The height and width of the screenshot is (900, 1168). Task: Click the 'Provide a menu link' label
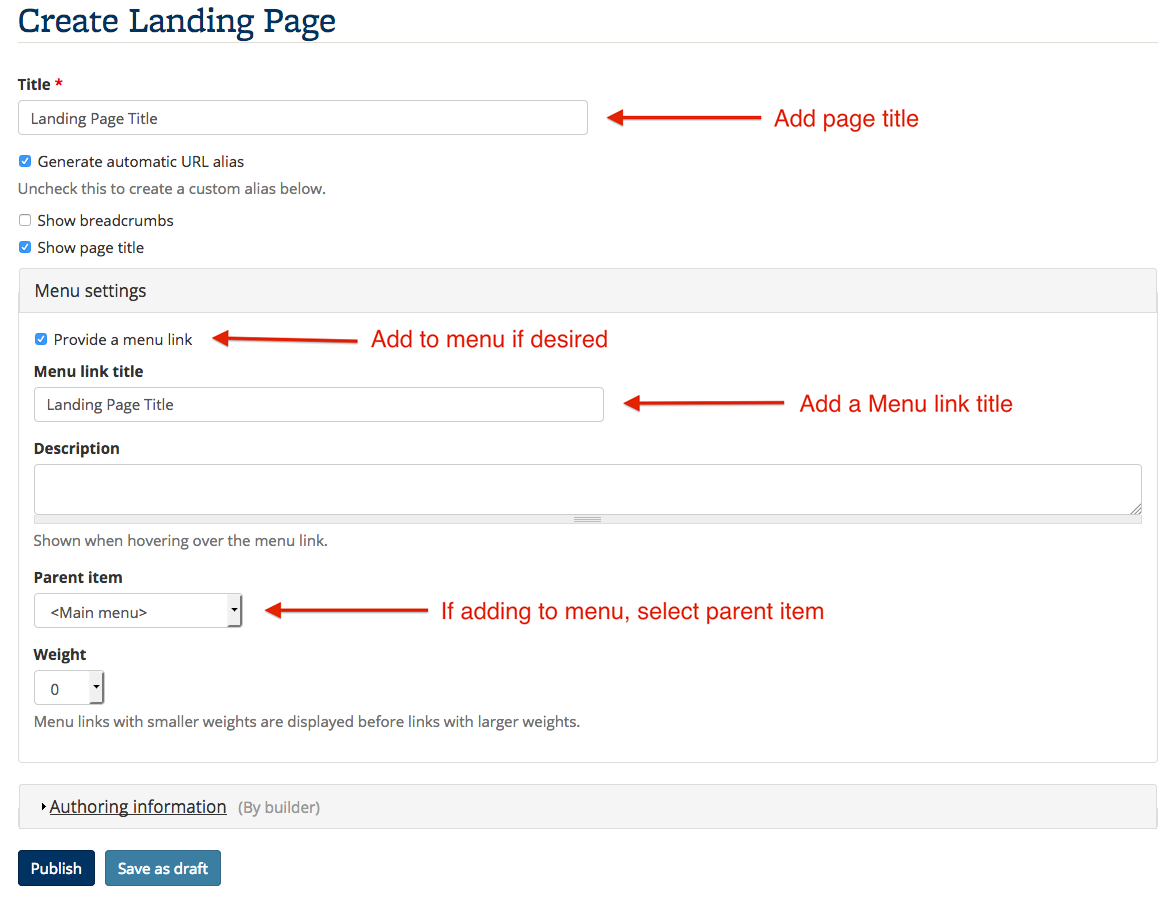tap(123, 340)
